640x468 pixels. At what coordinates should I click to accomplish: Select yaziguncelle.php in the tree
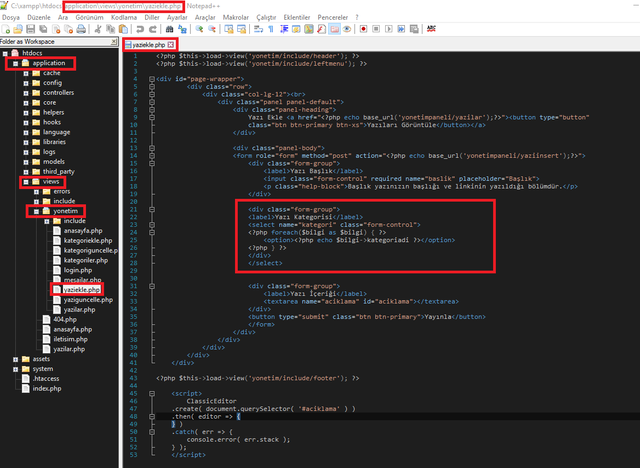click(88, 300)
